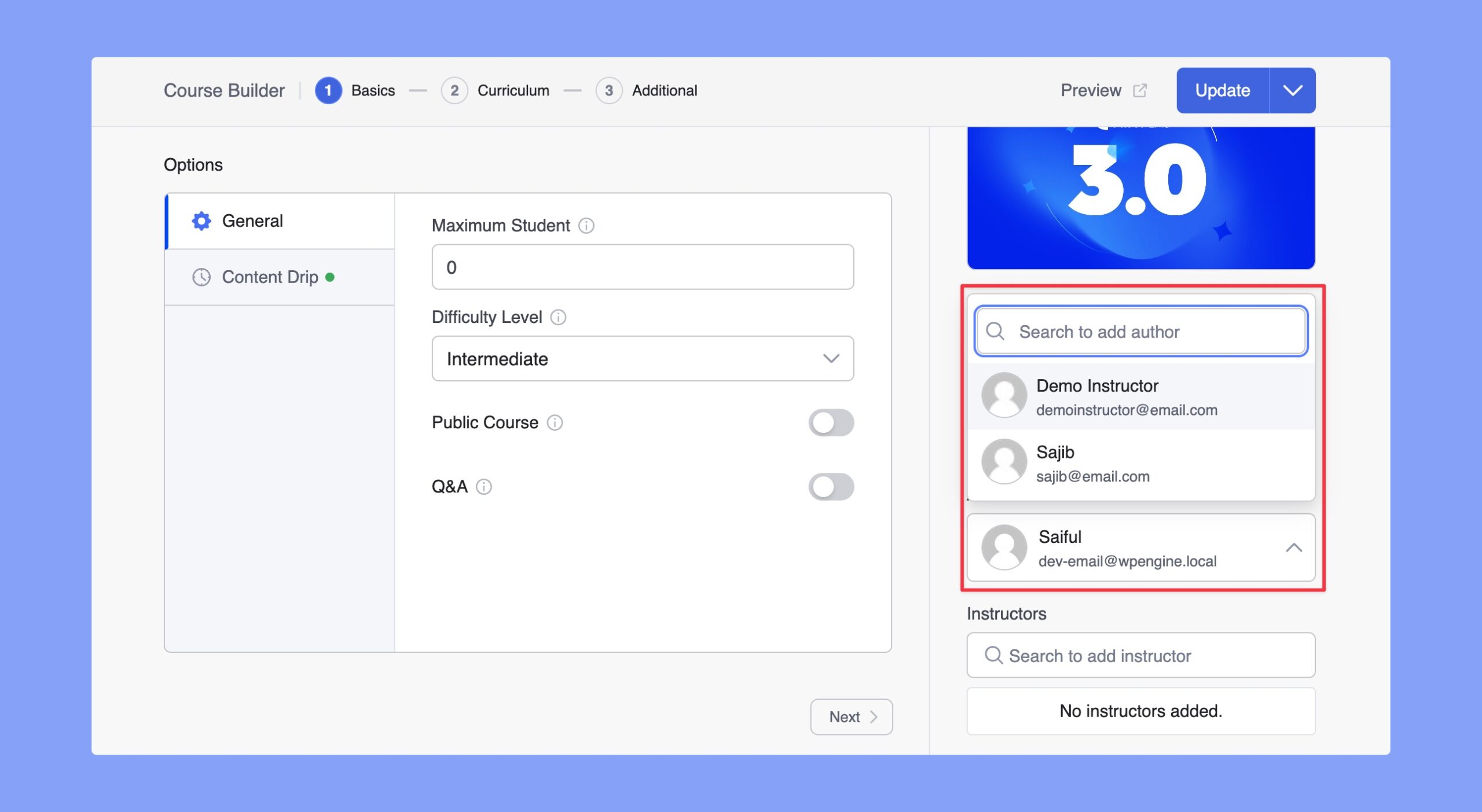Image resolution: width=1482 pixels, height=812 pixels.
Task: Click the info icon next to Difficulty Level
Action: coord(558,317)
